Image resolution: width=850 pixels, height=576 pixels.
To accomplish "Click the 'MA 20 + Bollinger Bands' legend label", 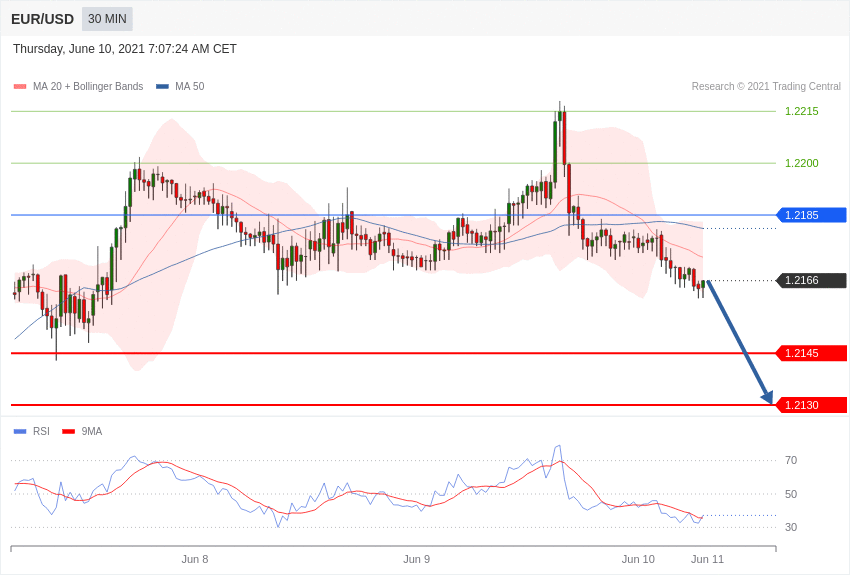I will (x=88, y=87).
